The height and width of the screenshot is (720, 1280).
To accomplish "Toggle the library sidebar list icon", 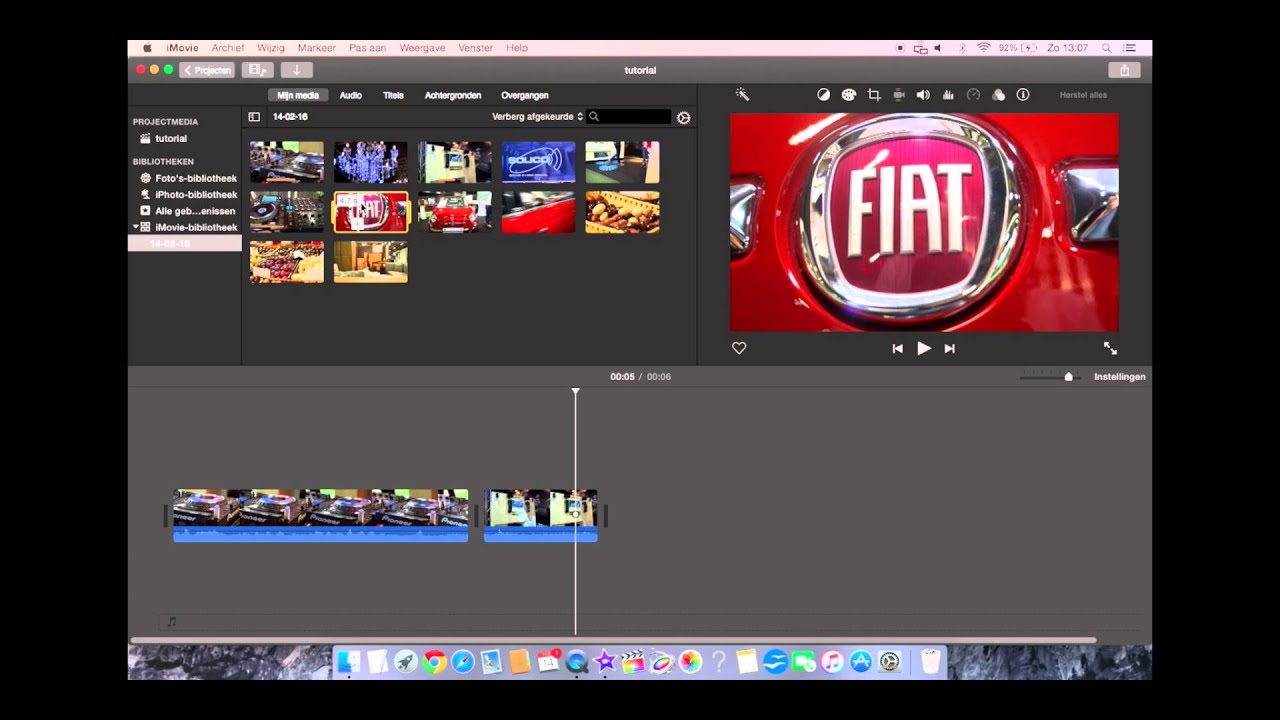I will coord(254,117).
